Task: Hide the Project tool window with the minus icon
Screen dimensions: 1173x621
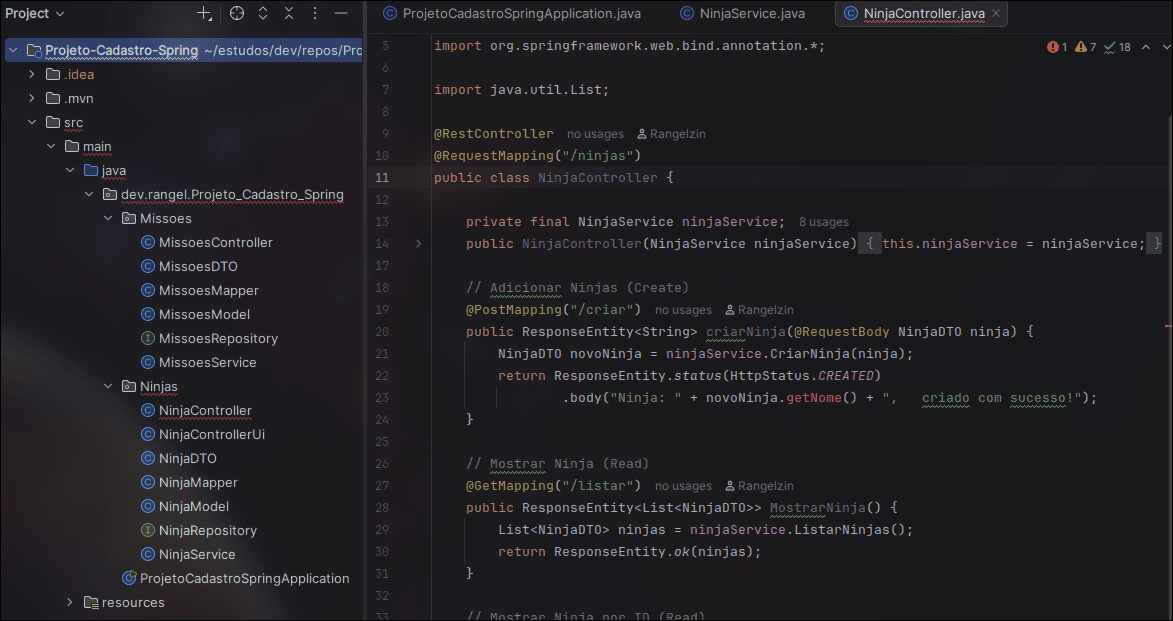Action: [x=341, y=13]
